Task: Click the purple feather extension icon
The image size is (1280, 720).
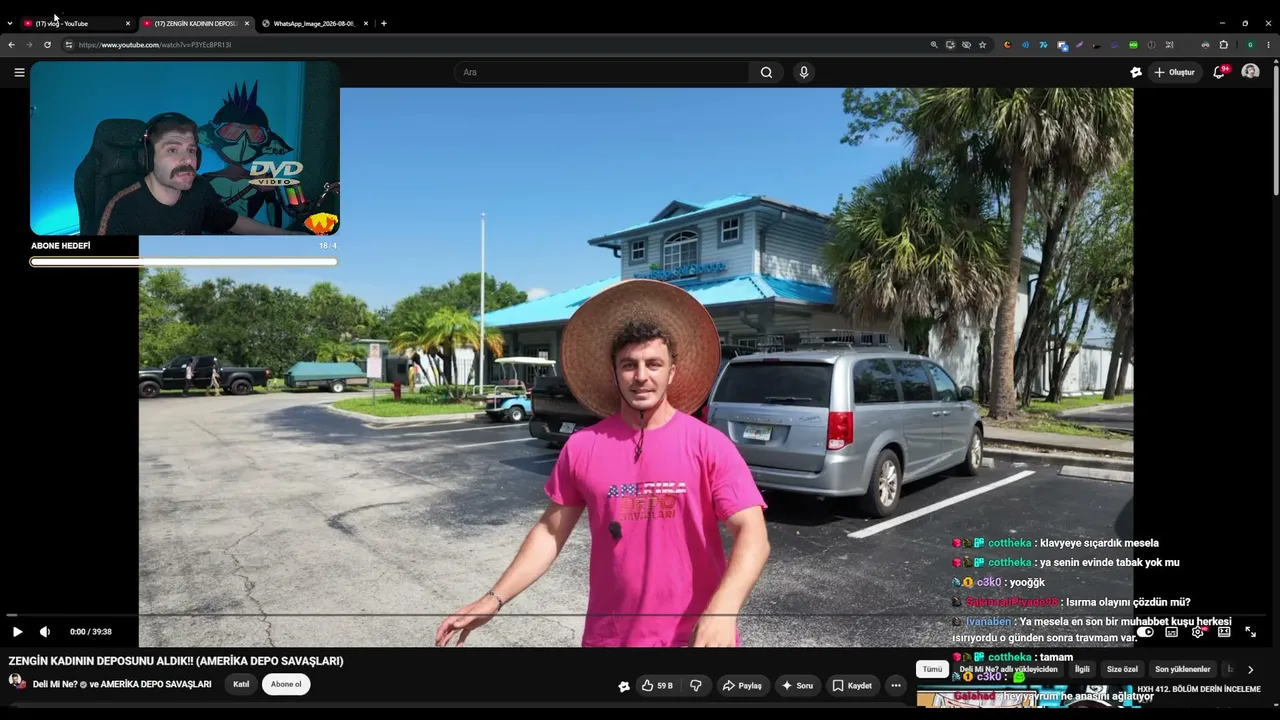Action: click(x=1080, y=45)
